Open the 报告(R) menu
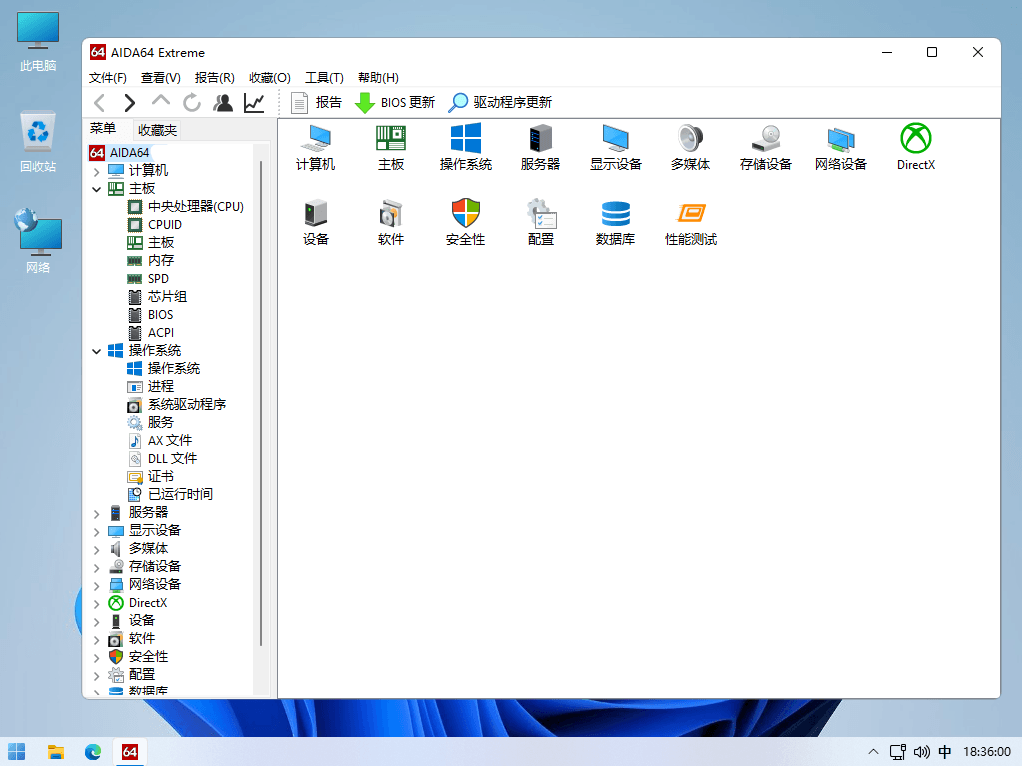 (214, 78)
